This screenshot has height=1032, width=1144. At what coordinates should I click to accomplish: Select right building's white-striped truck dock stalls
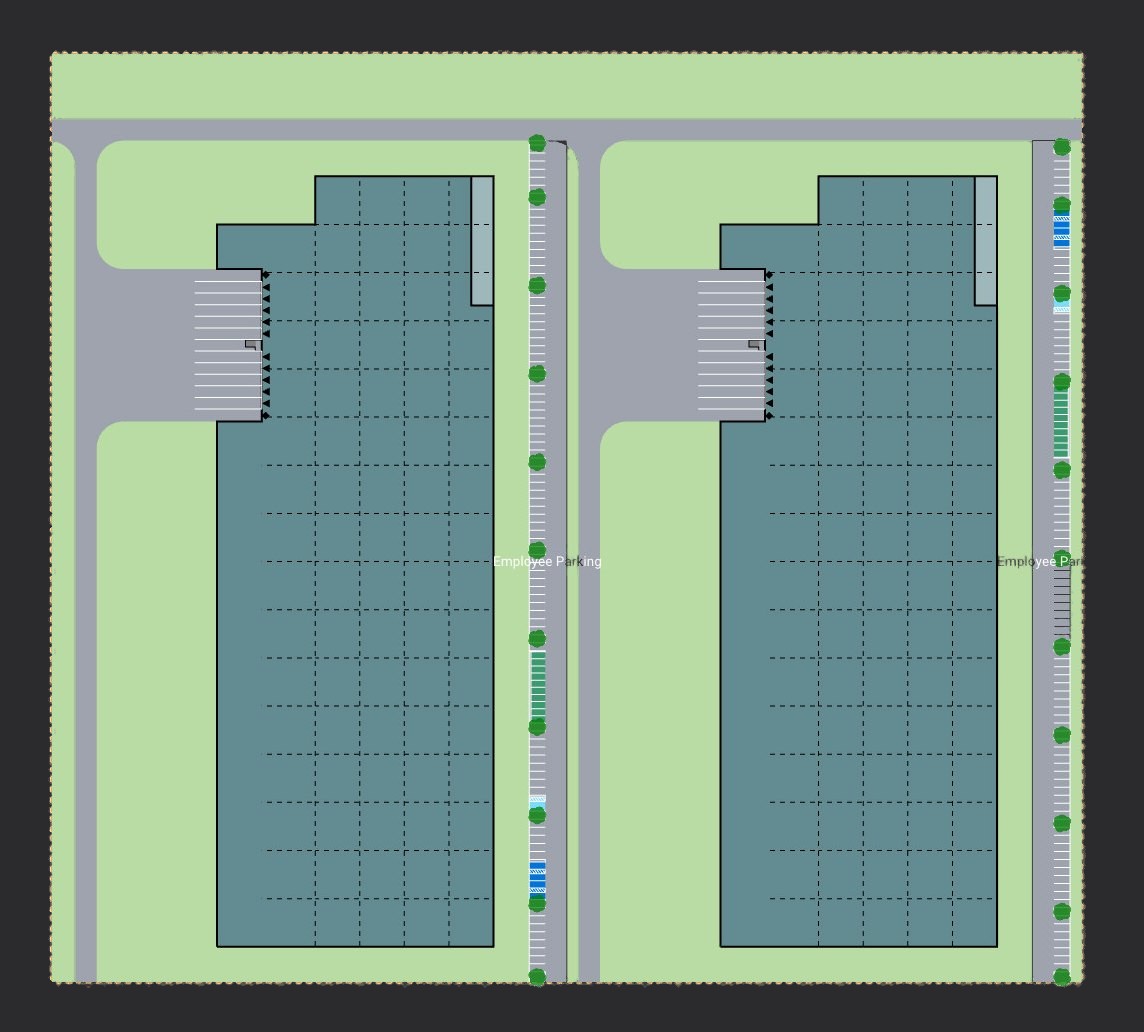tap(731, 345)
